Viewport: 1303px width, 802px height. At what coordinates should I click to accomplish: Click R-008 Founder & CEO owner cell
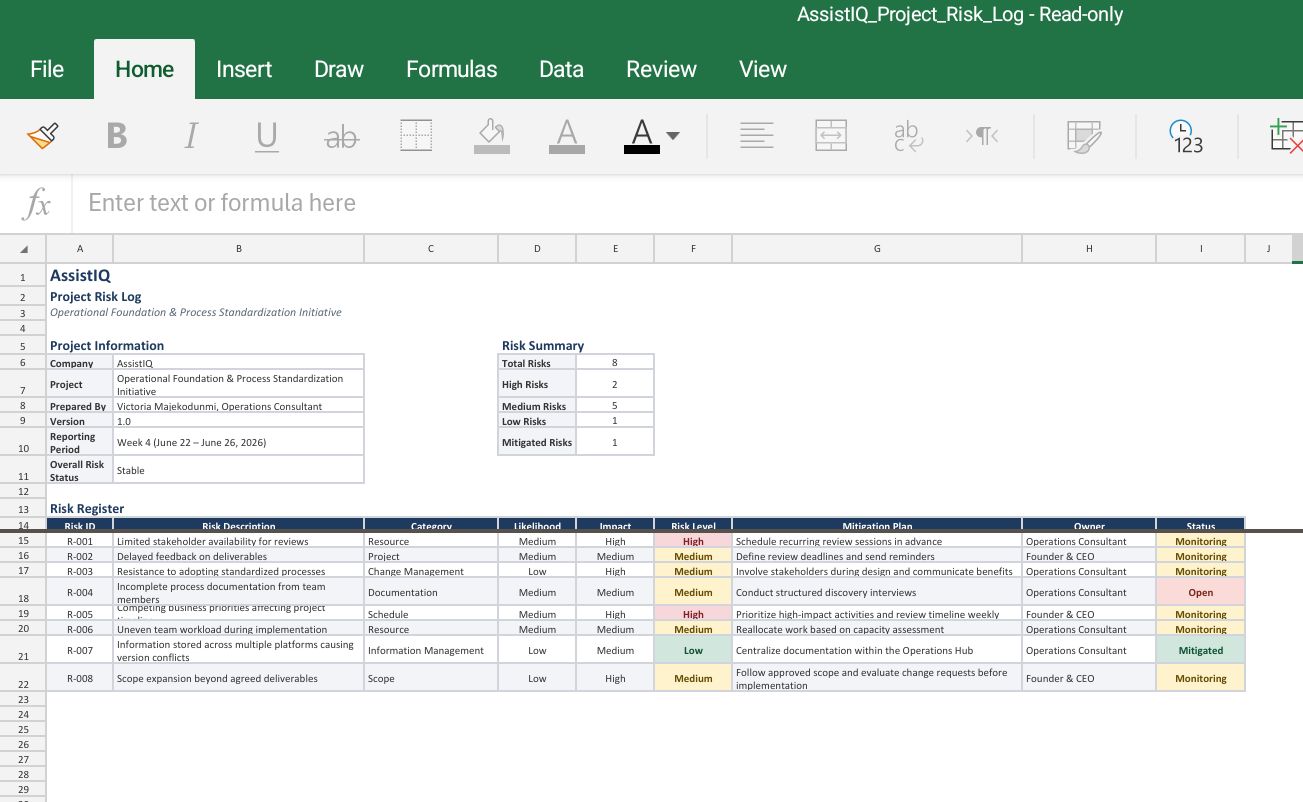click(x=1089, y=678)
